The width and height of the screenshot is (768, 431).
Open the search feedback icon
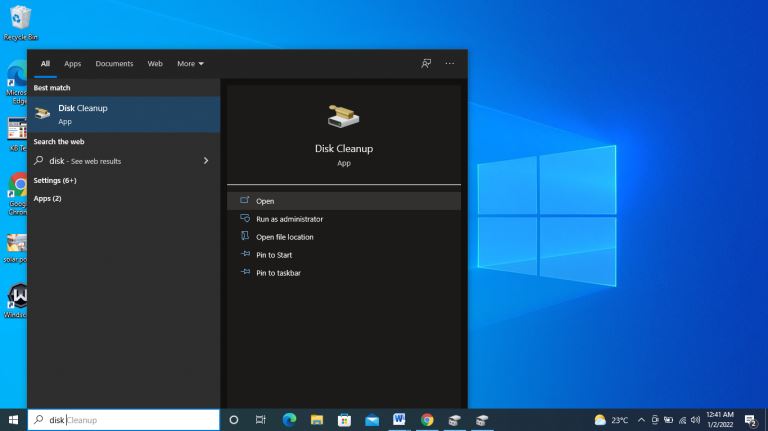coord(426,63)
